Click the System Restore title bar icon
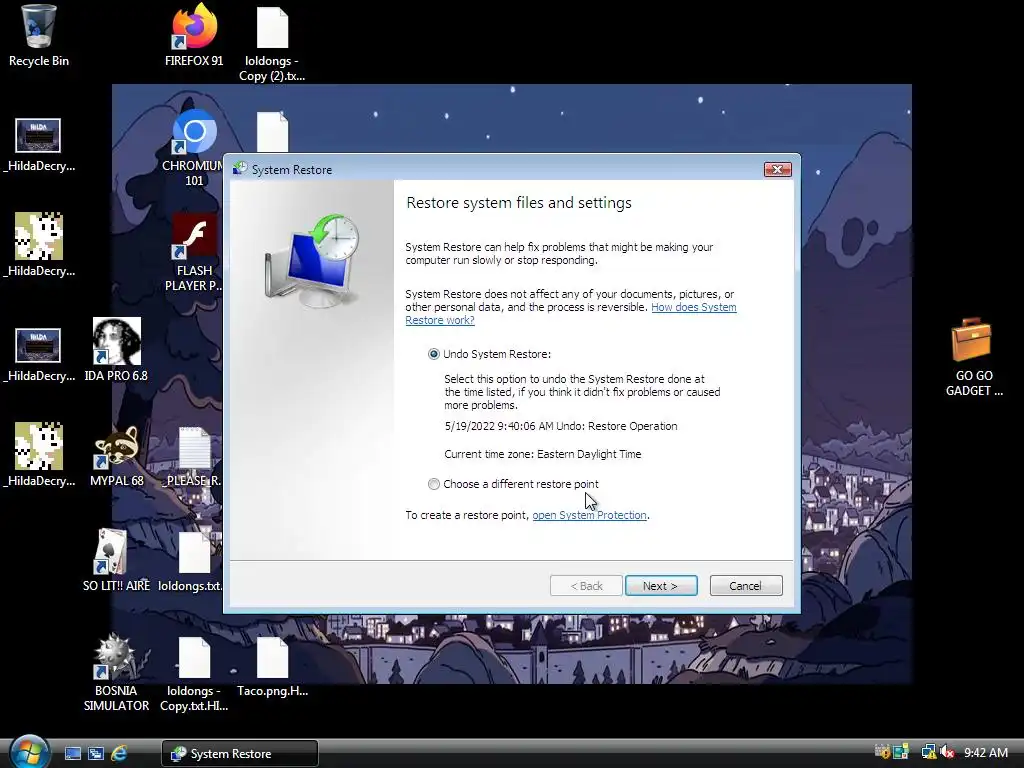Image resolution: width=1024 pixels, height=768 pixels. (240, 169)
